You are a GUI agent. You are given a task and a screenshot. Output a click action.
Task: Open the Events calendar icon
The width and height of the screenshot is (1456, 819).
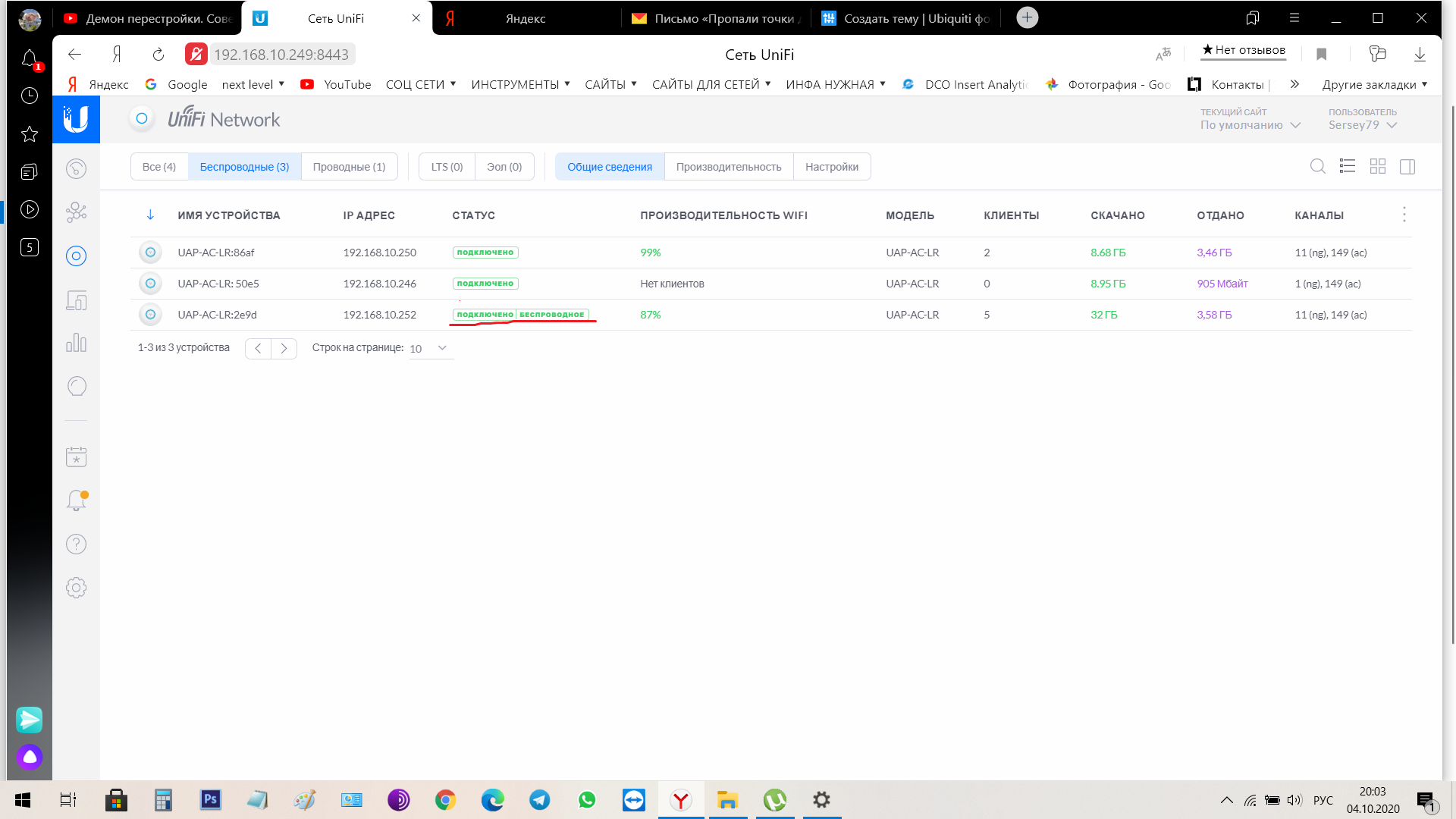(x=76, y=457)
